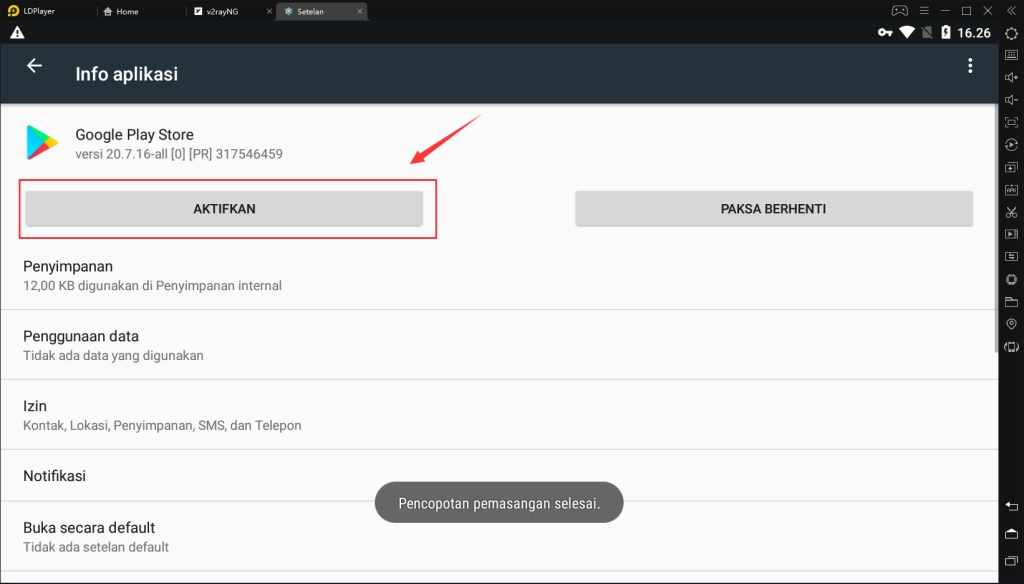The width and height of the screenshot is (1024, 584).
Task: Minimize the LDPlayer window
Action: coord(945,10)
